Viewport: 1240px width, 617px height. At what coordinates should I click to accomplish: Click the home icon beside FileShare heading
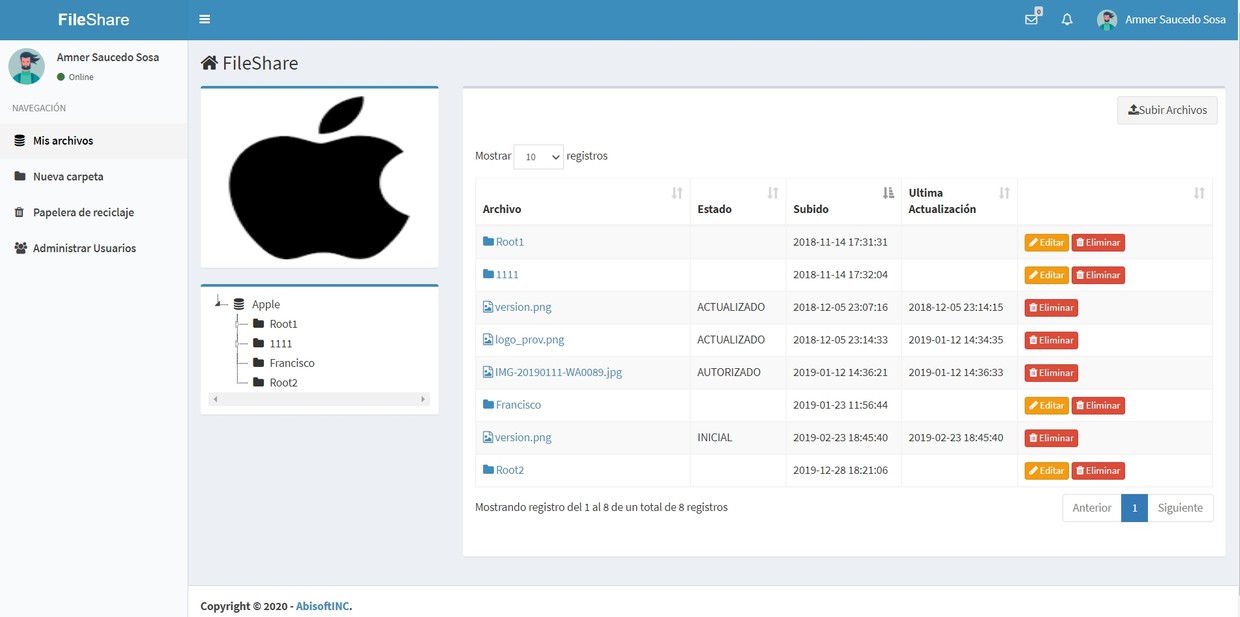[209, 63]
